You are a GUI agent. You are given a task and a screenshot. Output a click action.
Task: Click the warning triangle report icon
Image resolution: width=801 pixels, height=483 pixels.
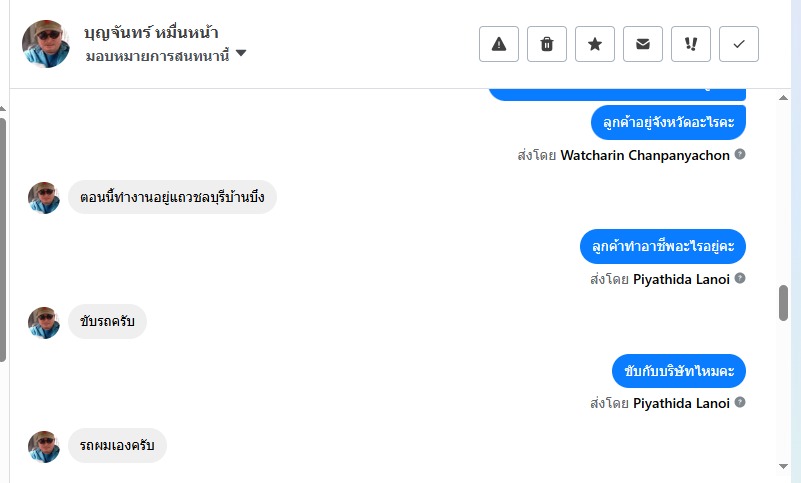tap(499, 44)
